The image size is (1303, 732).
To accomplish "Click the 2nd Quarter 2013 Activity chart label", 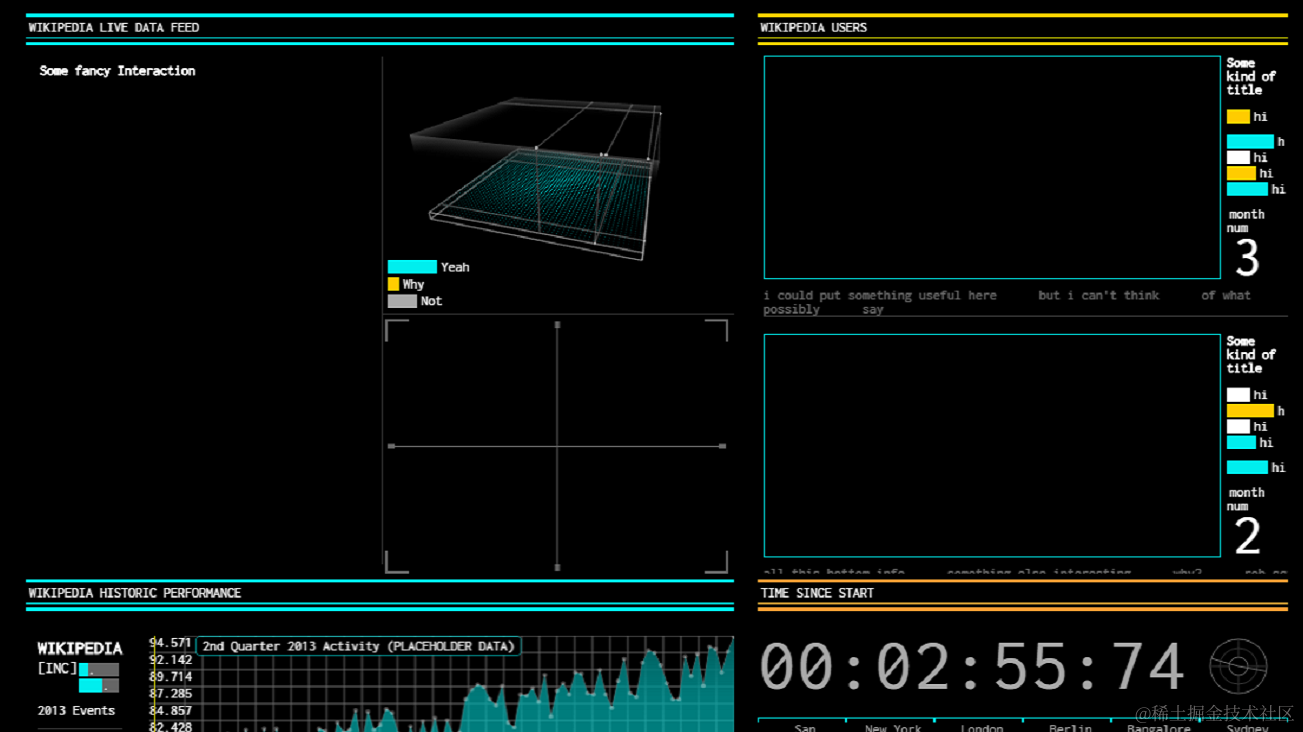I will tap(358, 646).
